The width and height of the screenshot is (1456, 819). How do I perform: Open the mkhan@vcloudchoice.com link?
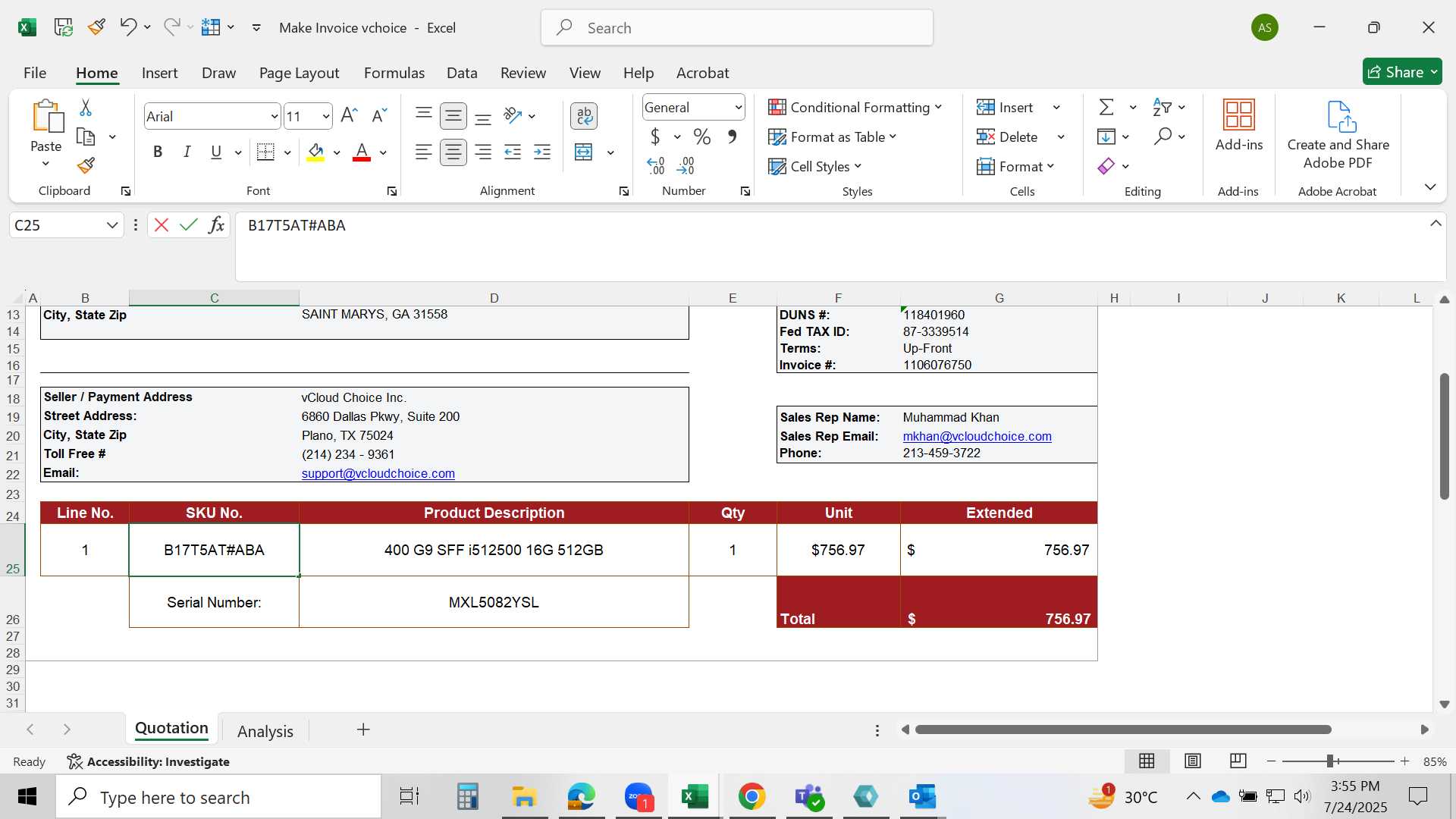977,436
